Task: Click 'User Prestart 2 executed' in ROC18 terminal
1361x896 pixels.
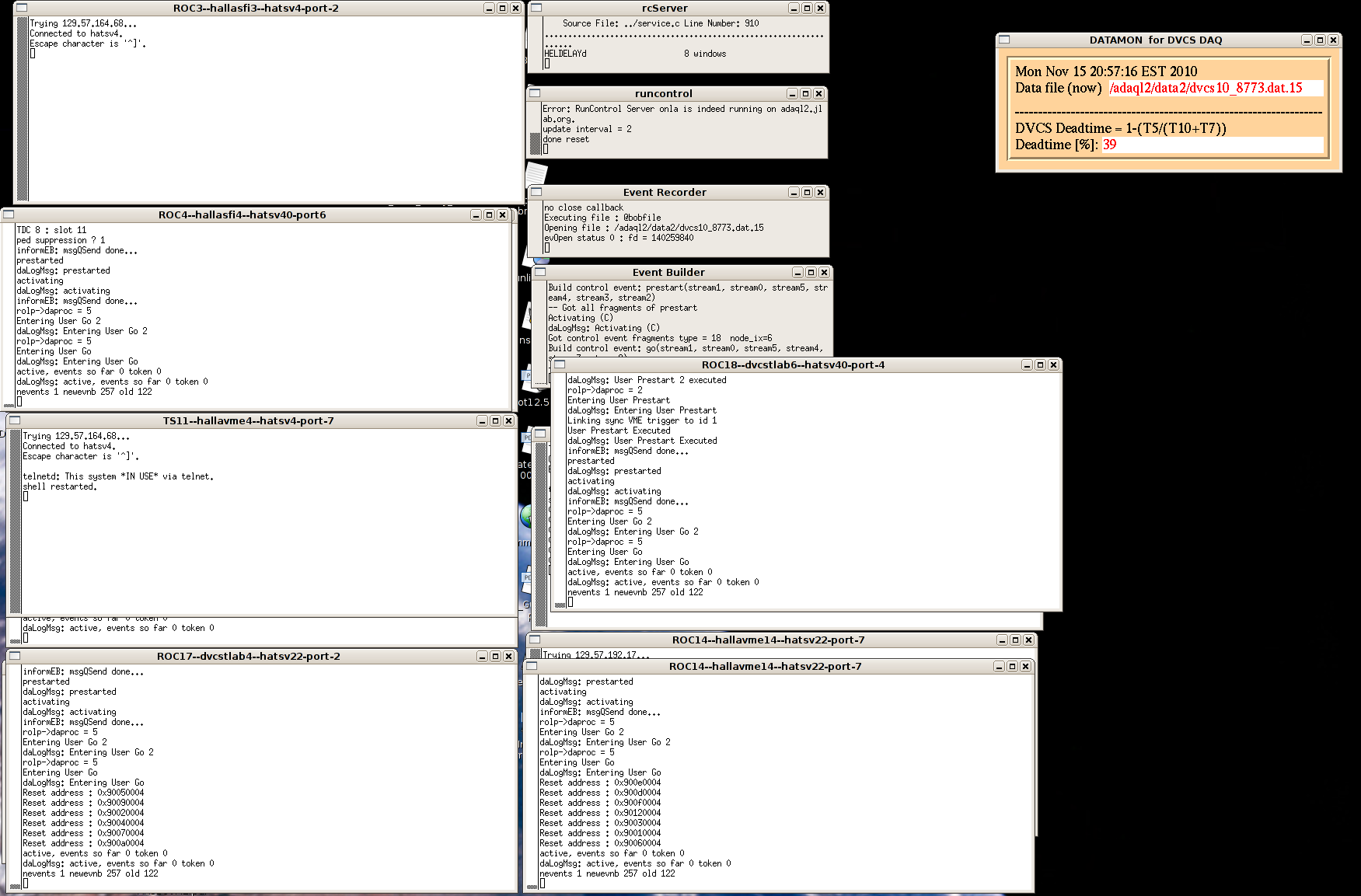Action: (x=670, y=380)
